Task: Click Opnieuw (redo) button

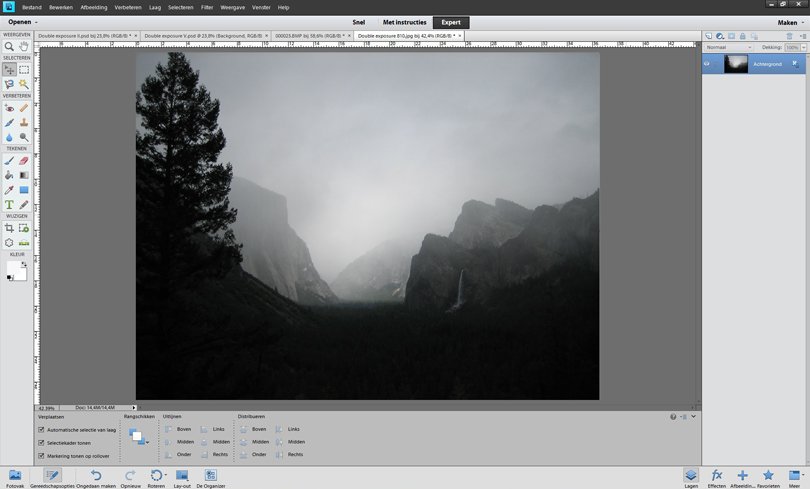Action: (130, 478)
